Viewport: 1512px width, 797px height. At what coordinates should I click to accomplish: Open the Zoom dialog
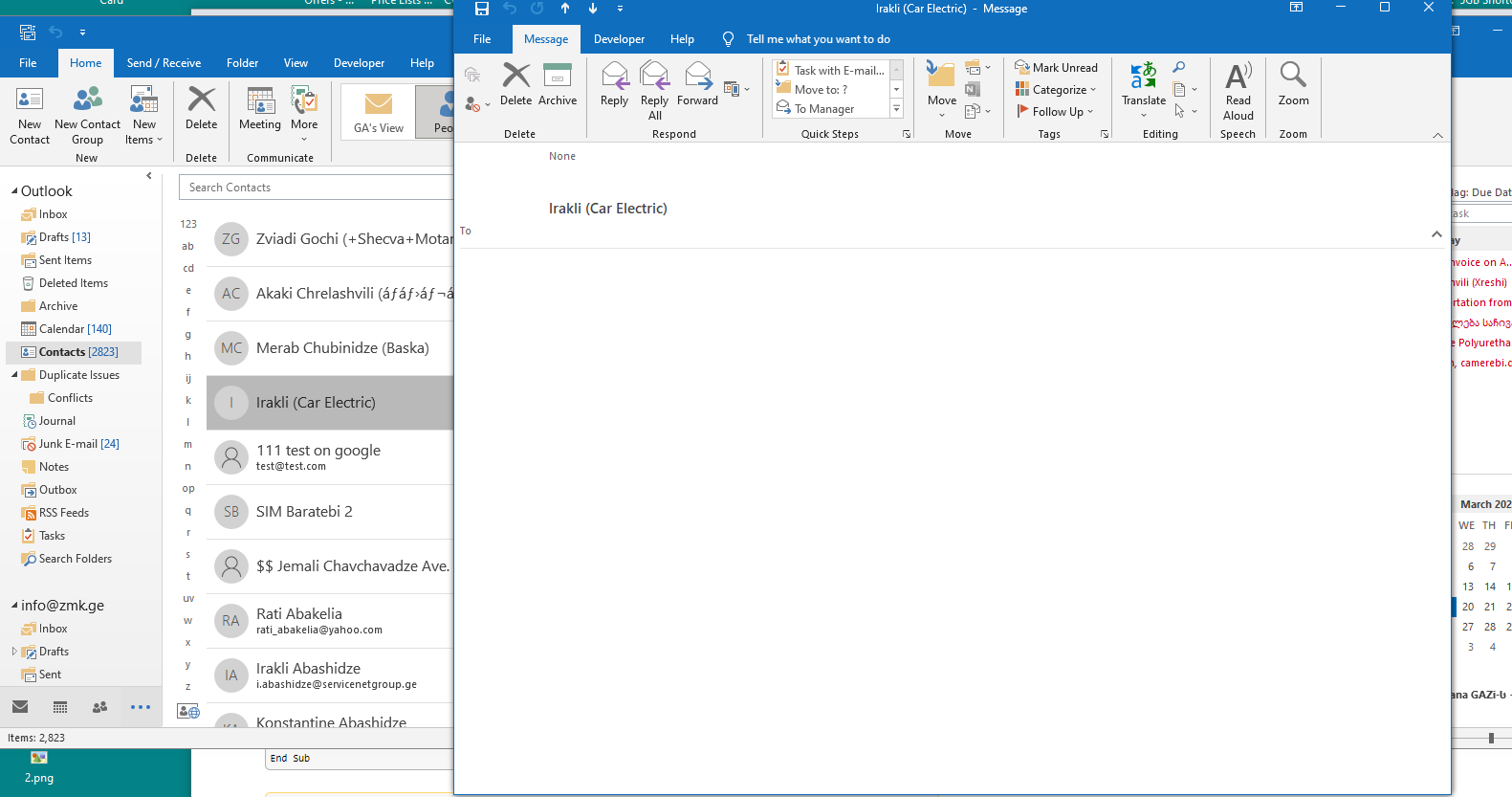pos(1293,84)
